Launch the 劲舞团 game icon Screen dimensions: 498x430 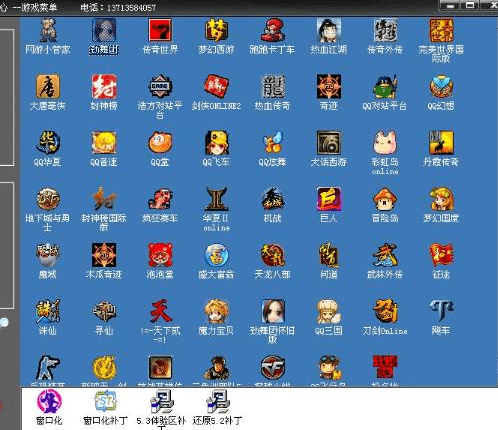[x=104, y=31]
